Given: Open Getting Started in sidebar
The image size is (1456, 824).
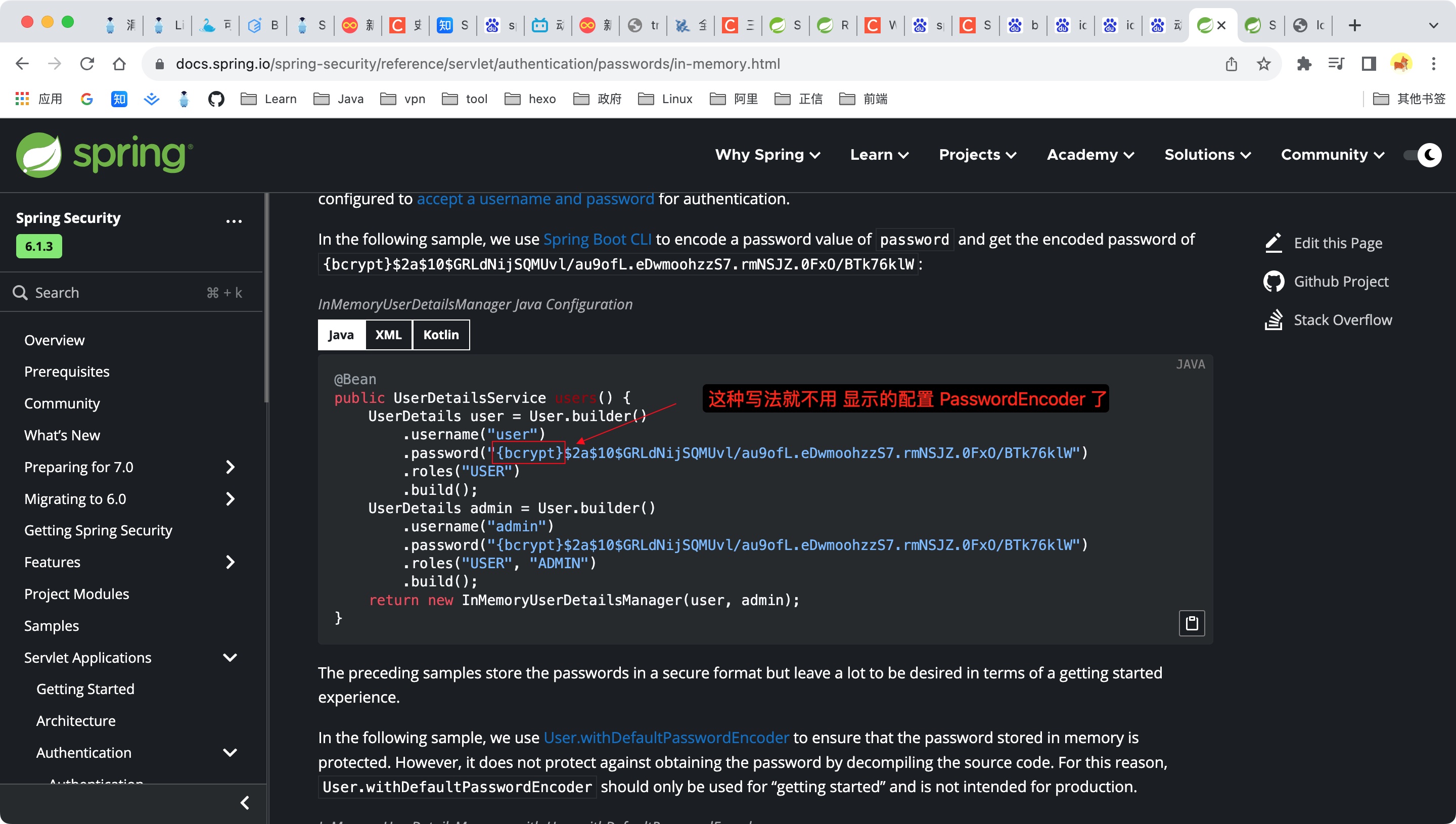Looking at the screenshot, I should (85, 689).
